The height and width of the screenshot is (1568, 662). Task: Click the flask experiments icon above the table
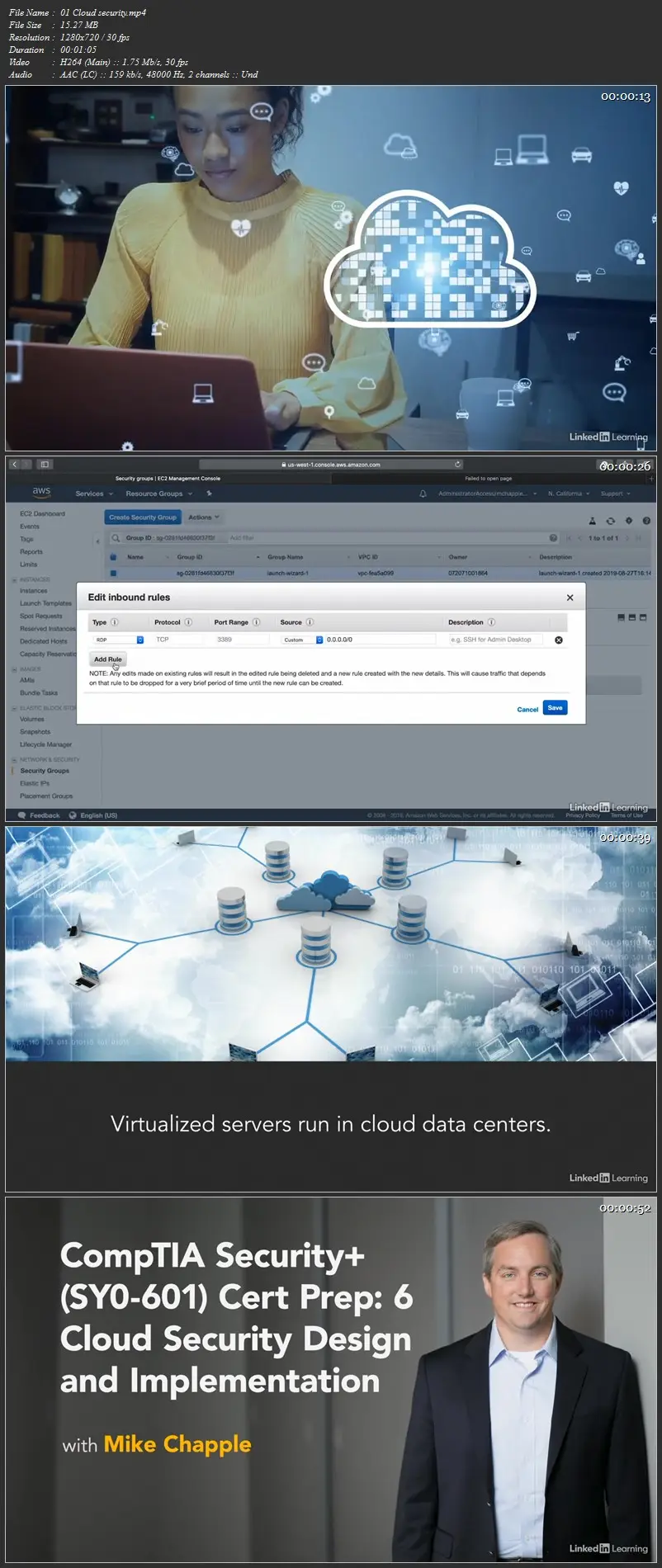pos(593,521)
